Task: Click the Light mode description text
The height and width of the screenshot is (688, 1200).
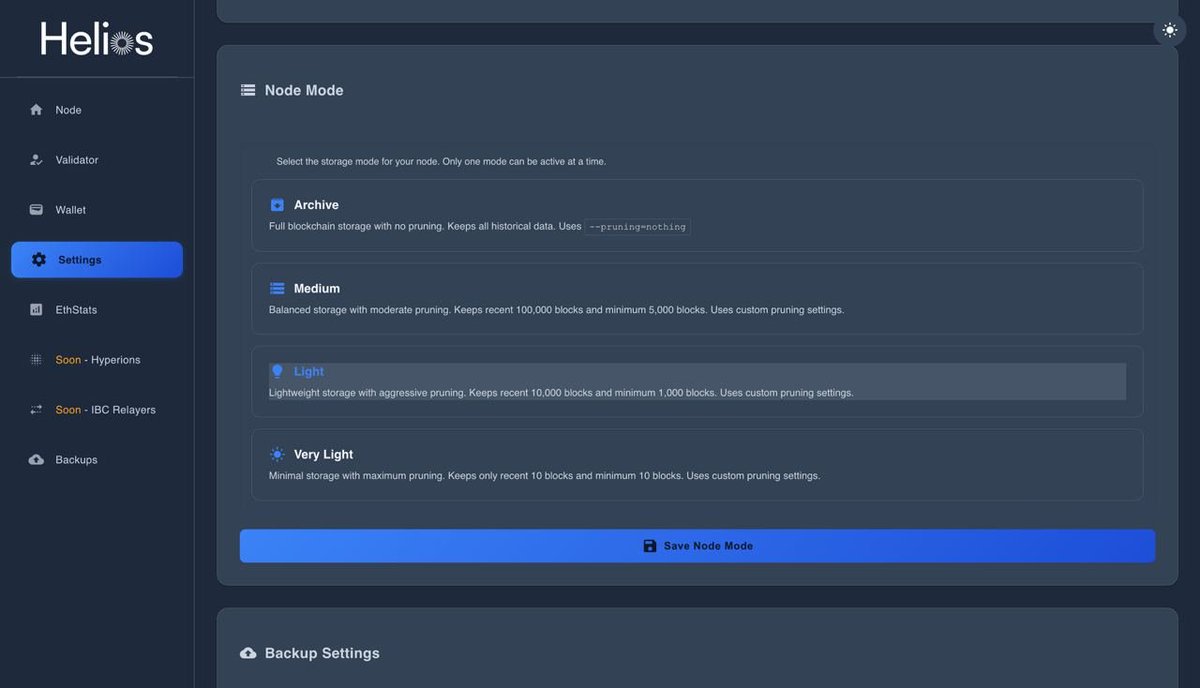Action: 561,393
